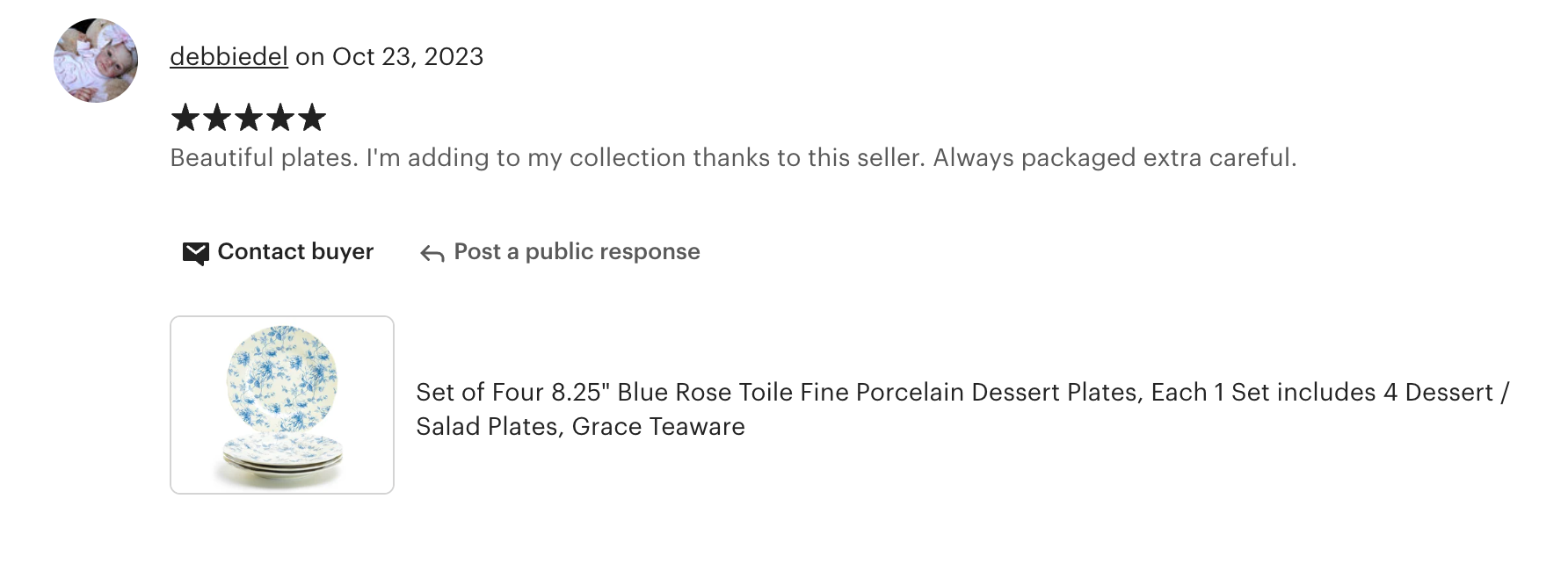Click the third star of the rating
Viewport: 1568px width, 564px height.
click(x=249, y=118)
